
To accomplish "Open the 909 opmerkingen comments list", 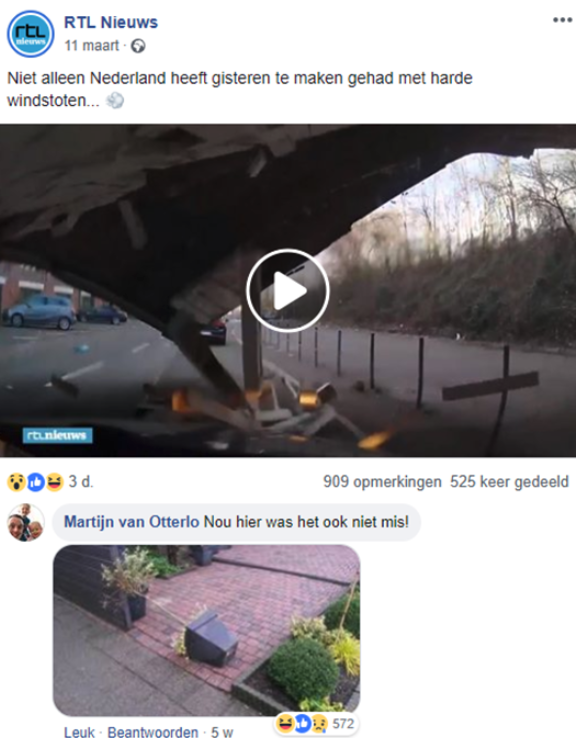I will [x=382, y=482].
